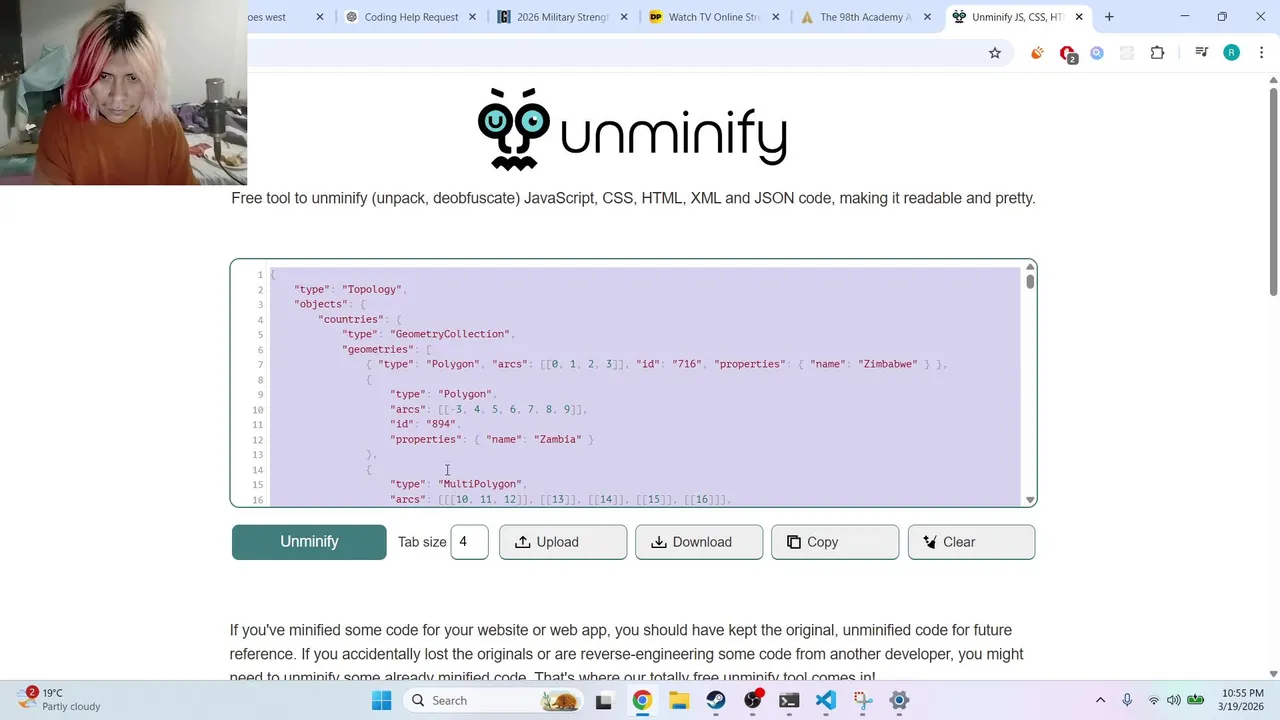Image resolution: width=1280 pixels, height=720 pixels.
Task: Click the Upload button
Action: (563, 542)
